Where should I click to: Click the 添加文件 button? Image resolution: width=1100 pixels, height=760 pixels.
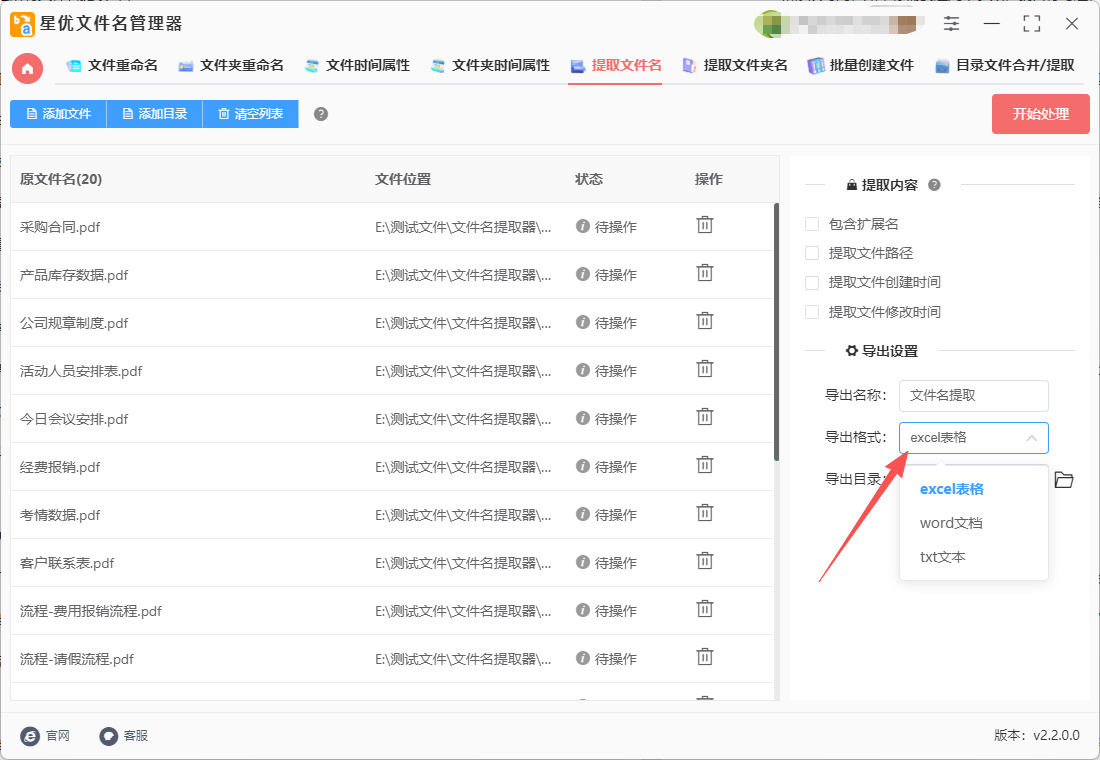tap(58, 114)
